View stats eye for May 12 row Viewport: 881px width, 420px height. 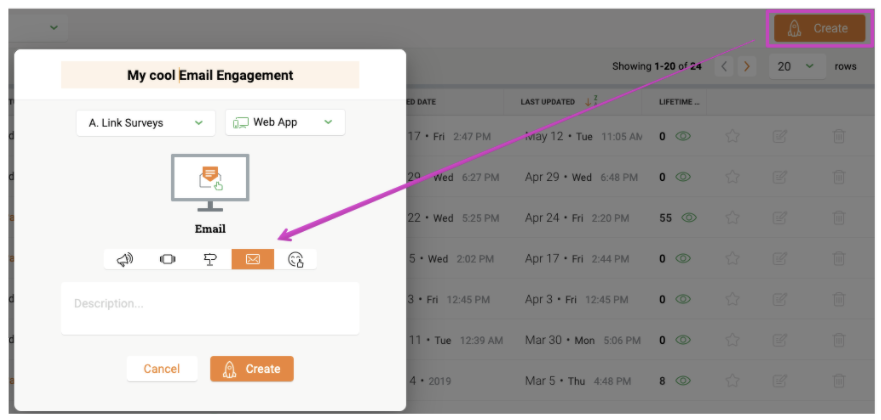tap(683, 136)
